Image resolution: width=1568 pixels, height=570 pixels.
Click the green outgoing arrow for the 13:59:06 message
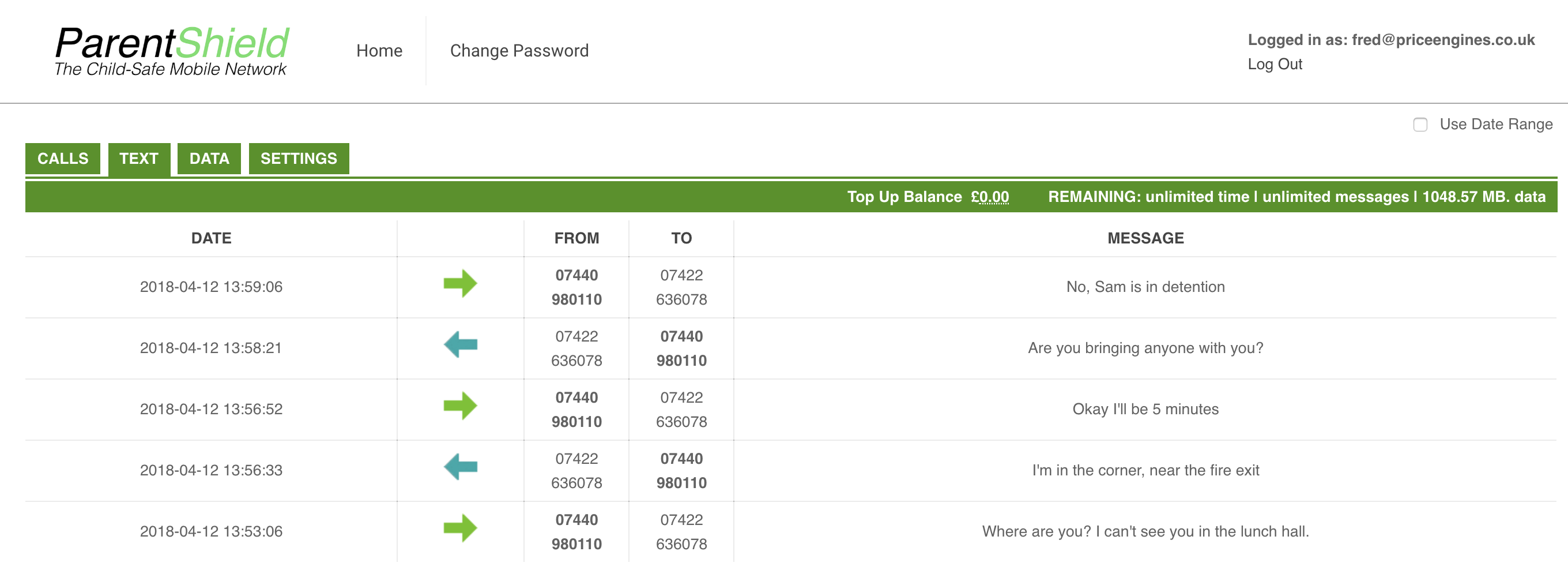pos(460,283)
